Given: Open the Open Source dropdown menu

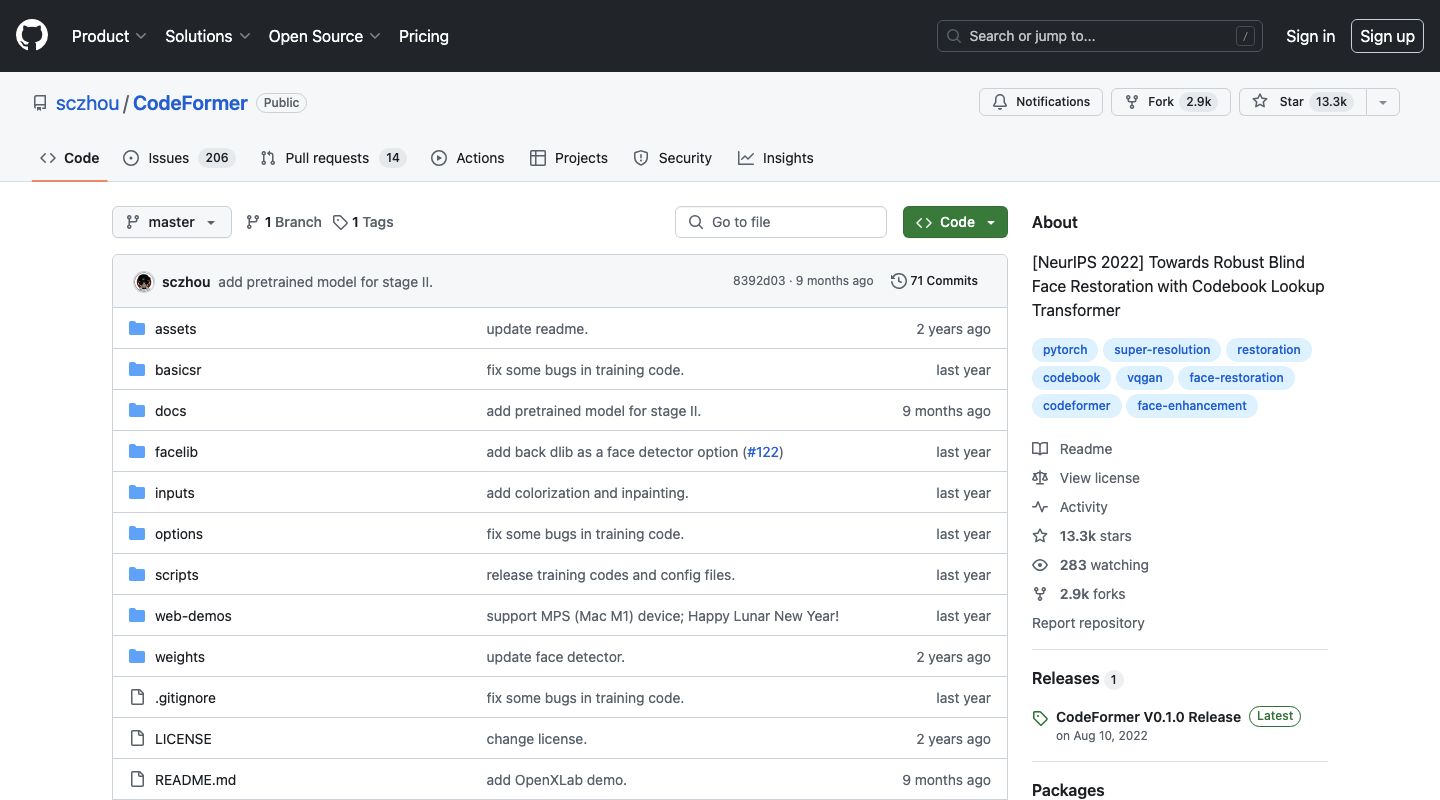Looking at the screenshot, I should click(x=325, y=36).
